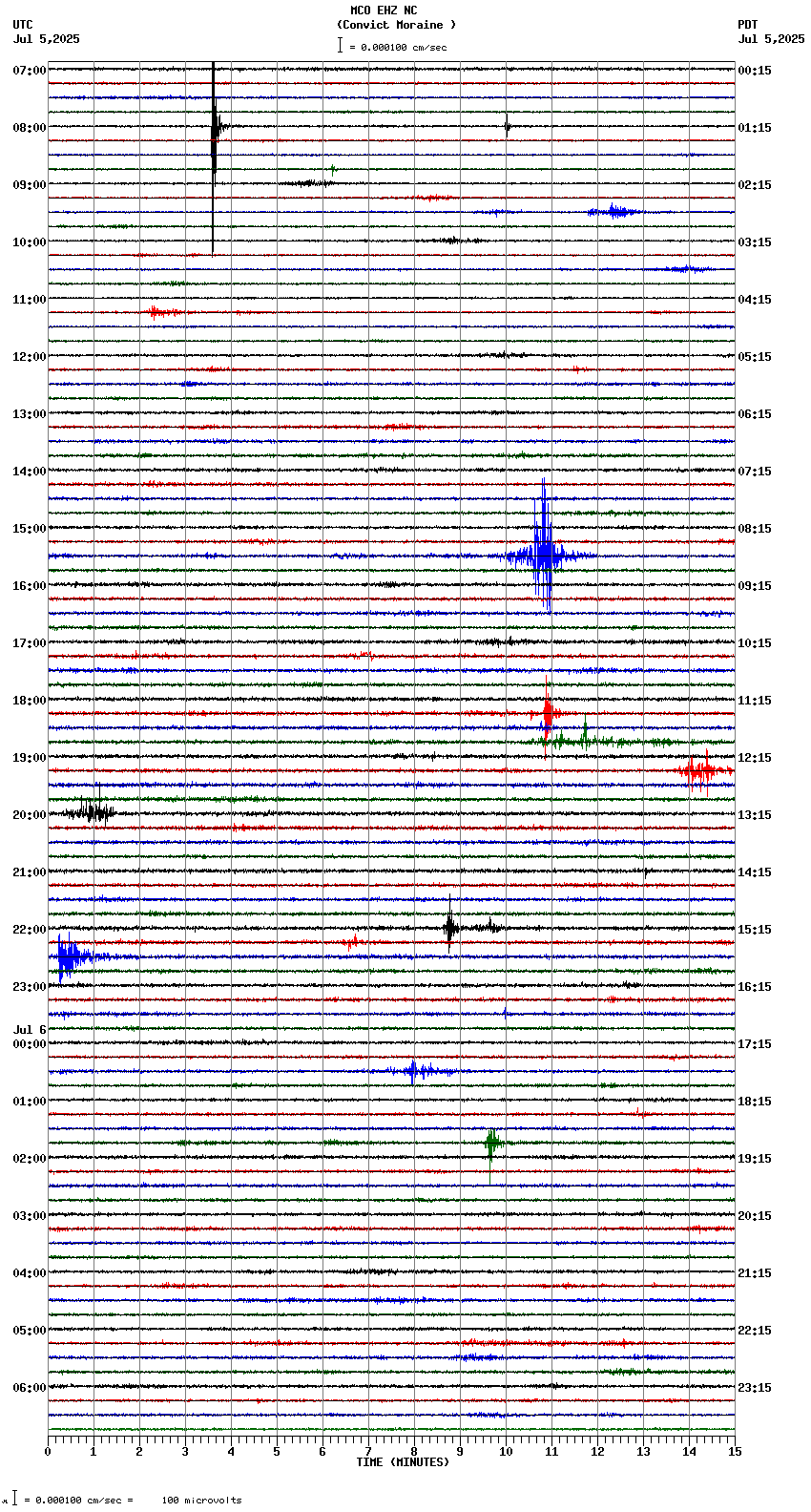The image size is (811, 1512).
Task: Click the 00:00 UTC row label
Action: [x=30, y=1044]
